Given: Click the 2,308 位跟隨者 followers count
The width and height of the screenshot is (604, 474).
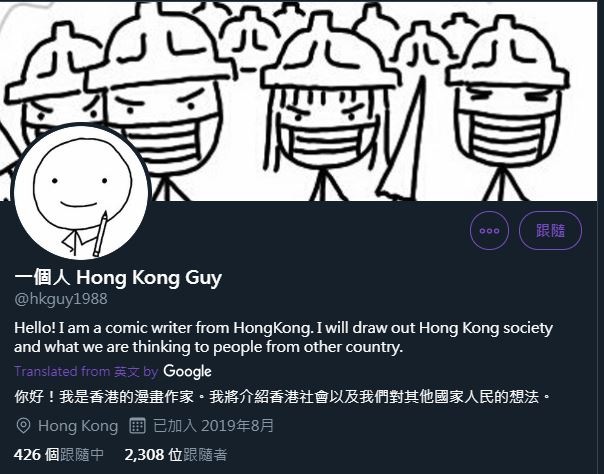Looking at the screenshot, I should 176,455.
